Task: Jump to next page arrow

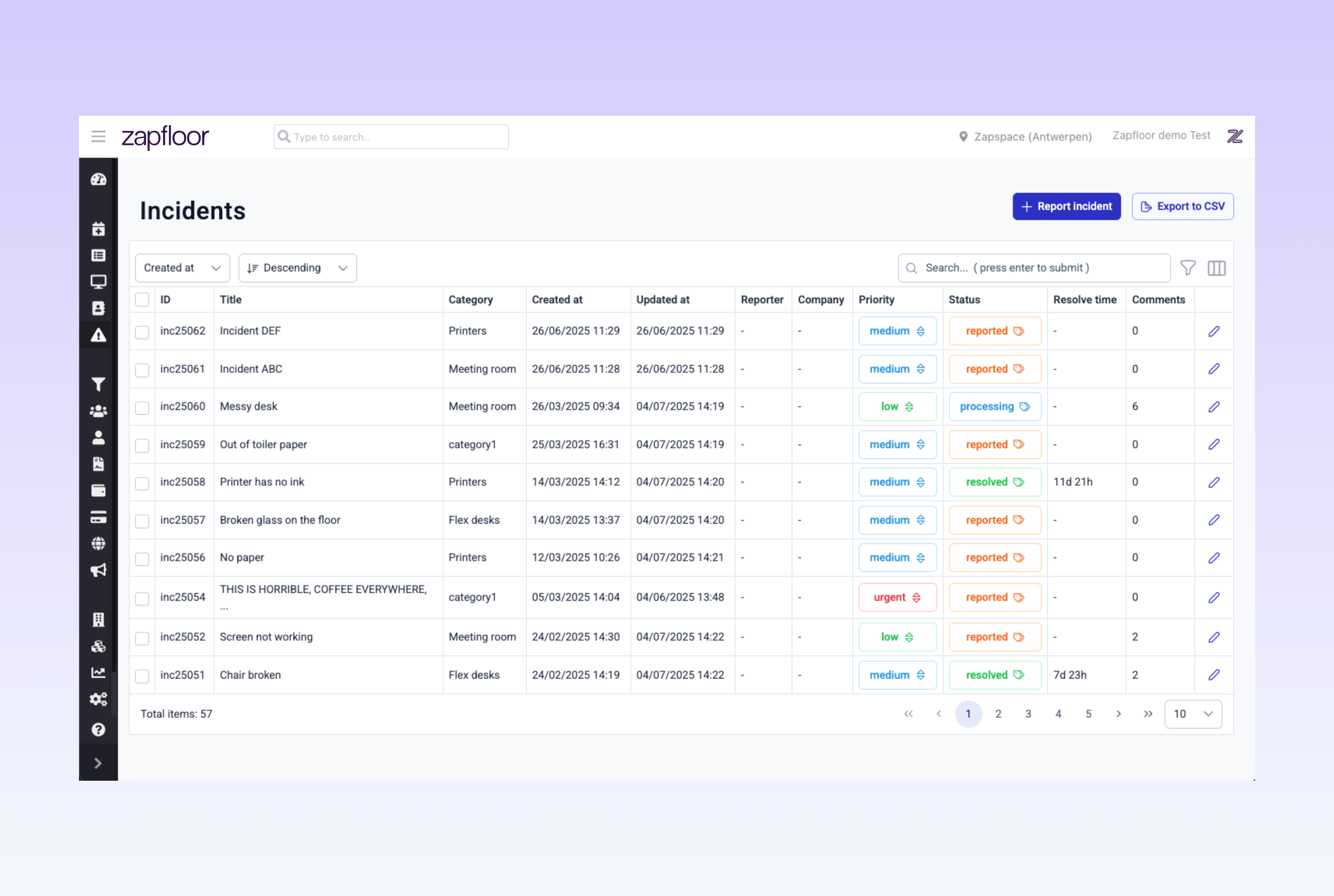Action: point(1118,714)
